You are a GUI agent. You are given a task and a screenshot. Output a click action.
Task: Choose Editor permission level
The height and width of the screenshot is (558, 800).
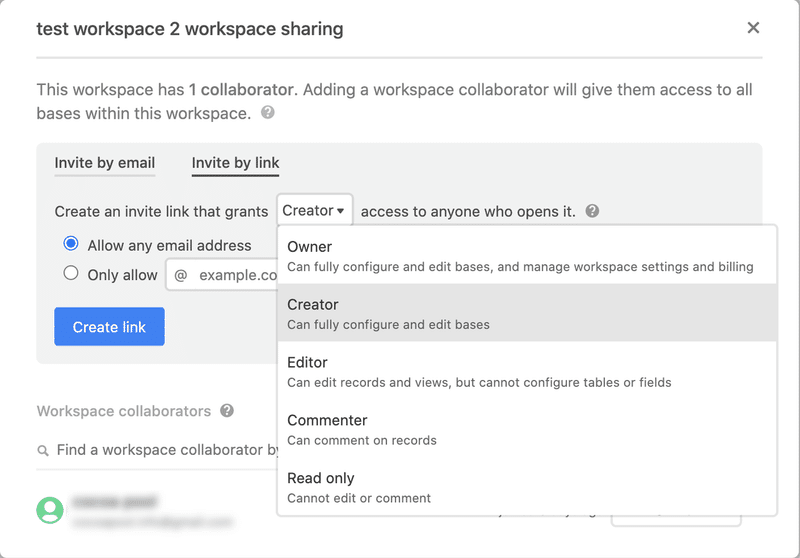click(x=527, y=371)
